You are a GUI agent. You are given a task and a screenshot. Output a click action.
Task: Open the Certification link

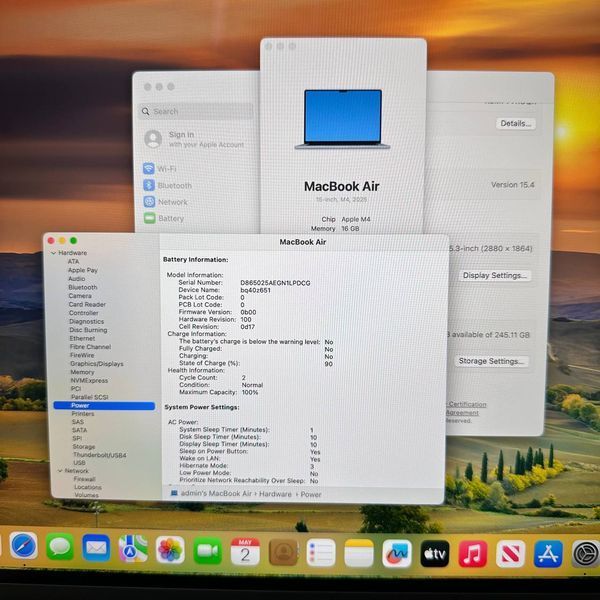(x=467, y=404)
